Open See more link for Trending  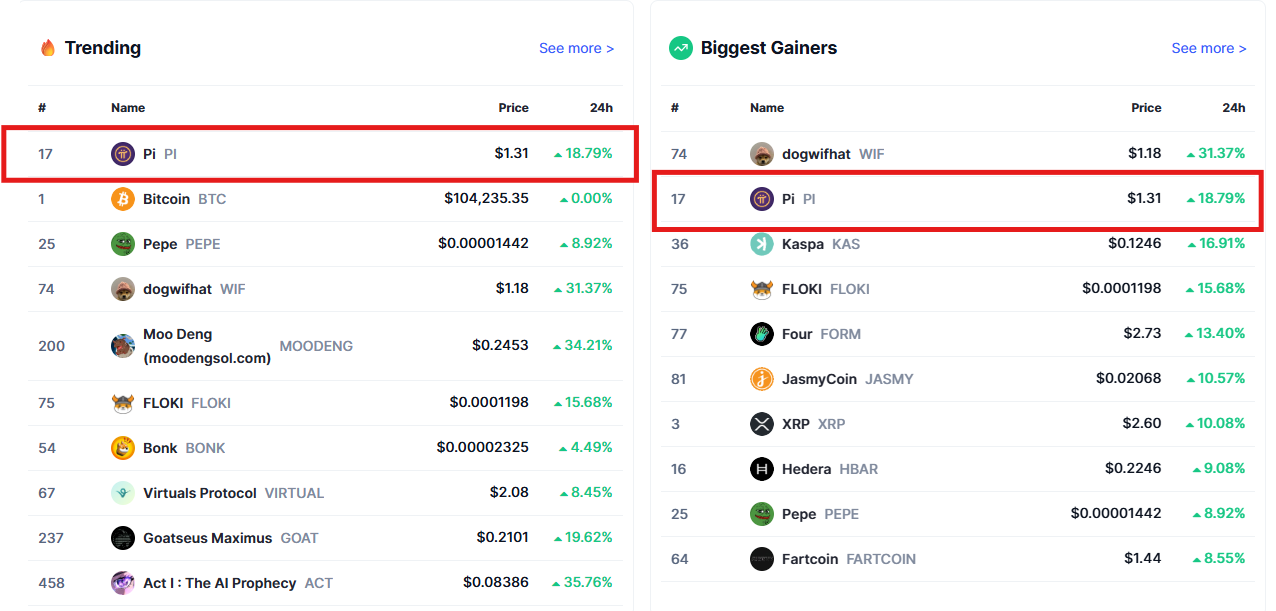click(576, 48)
